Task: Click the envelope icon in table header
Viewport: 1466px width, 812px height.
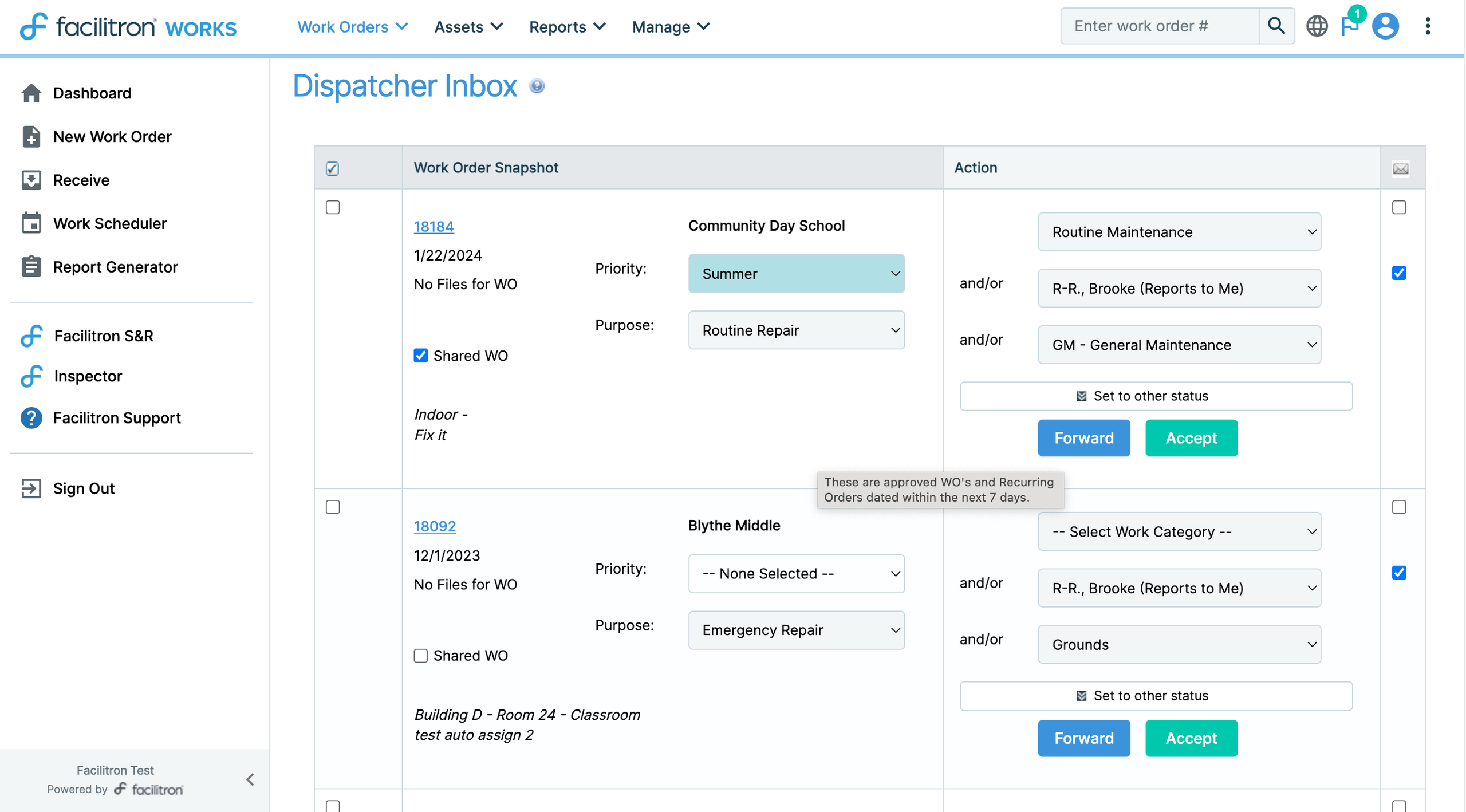Action: click(x=1400, y=168)
